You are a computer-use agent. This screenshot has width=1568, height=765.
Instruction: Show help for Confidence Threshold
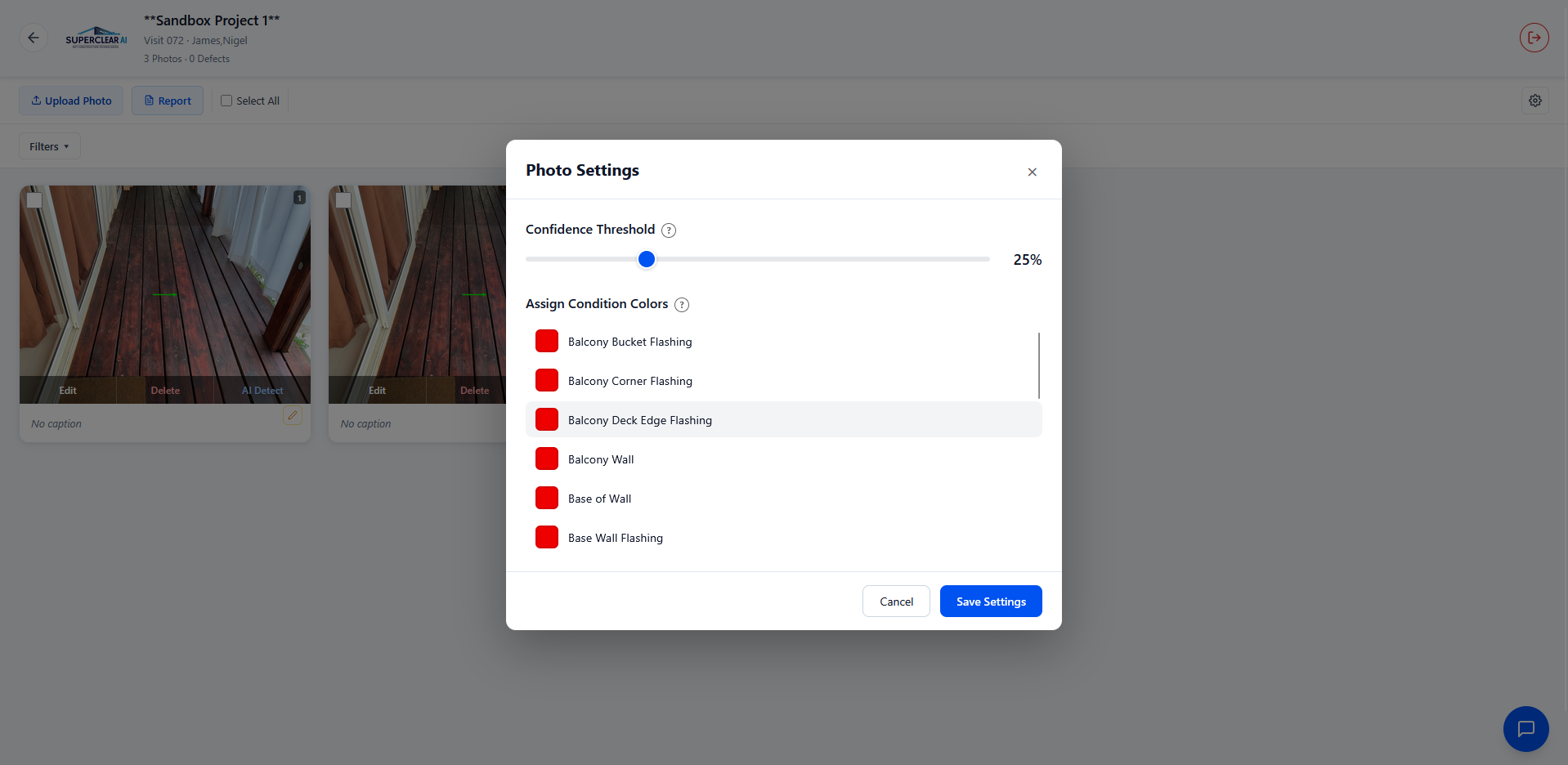(668, 230)
